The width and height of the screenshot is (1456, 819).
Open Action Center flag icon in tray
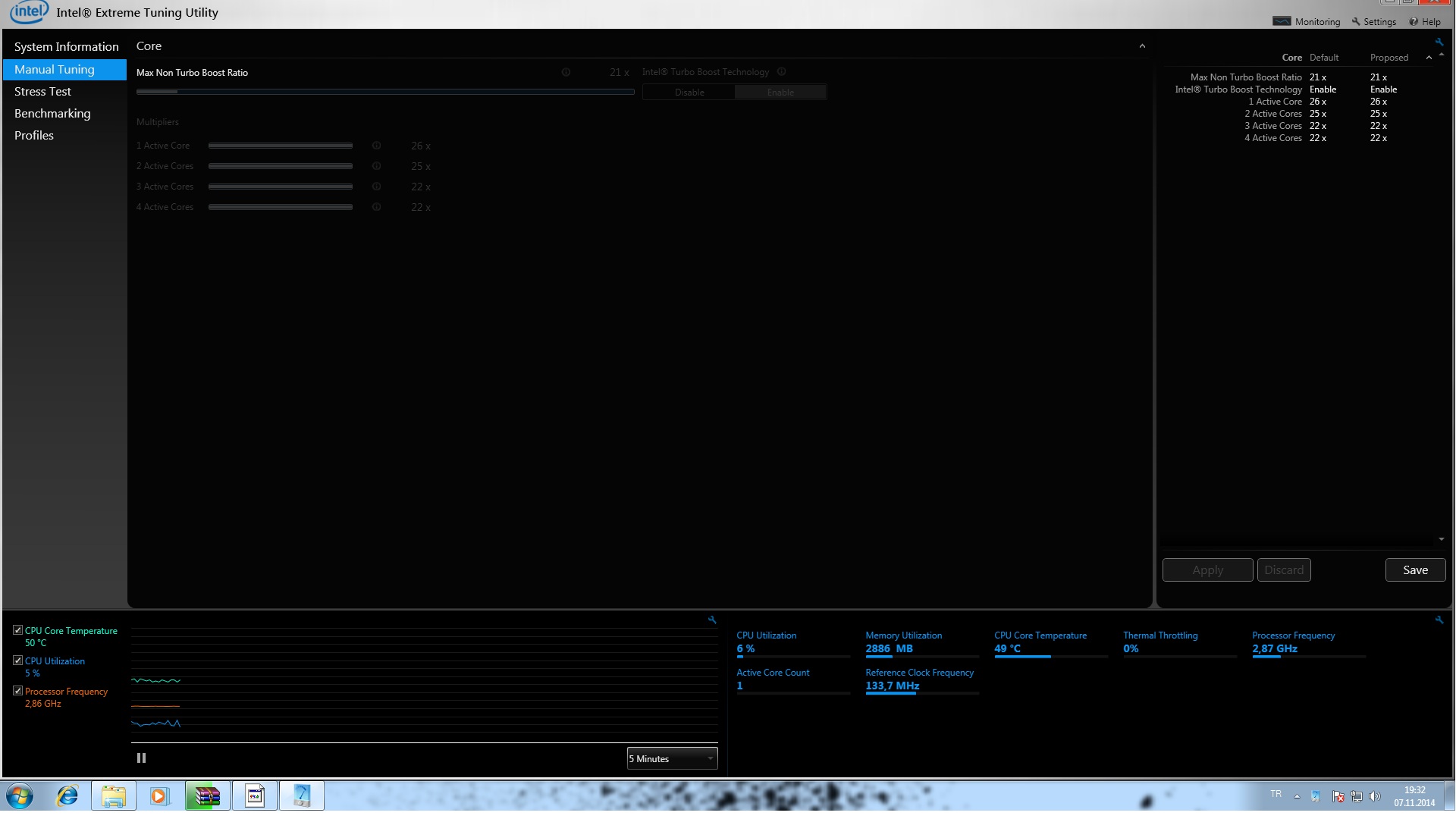click(1338, 796)
